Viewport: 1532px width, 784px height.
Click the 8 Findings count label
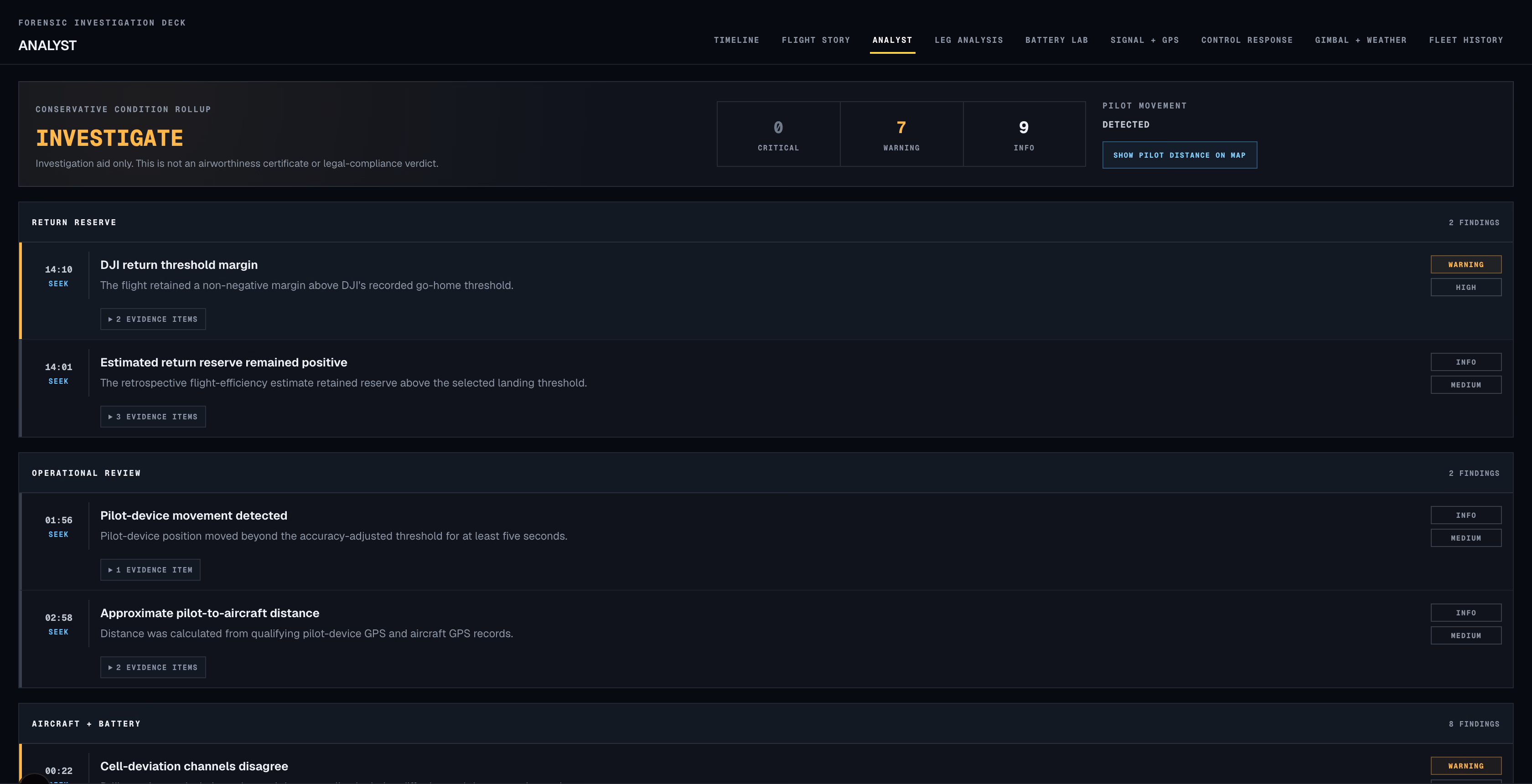click(1474, 724)
